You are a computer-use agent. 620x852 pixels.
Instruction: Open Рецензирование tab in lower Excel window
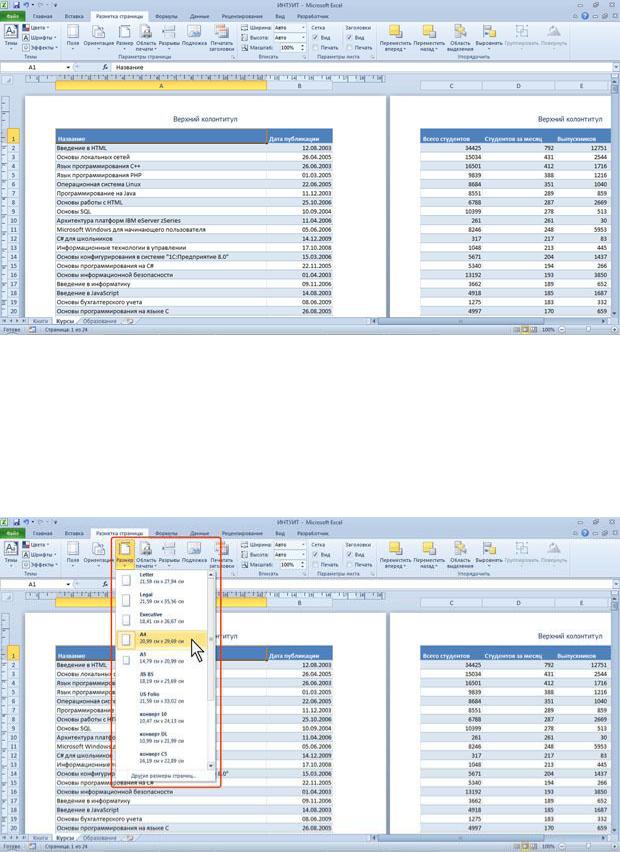tap(242, 533)
